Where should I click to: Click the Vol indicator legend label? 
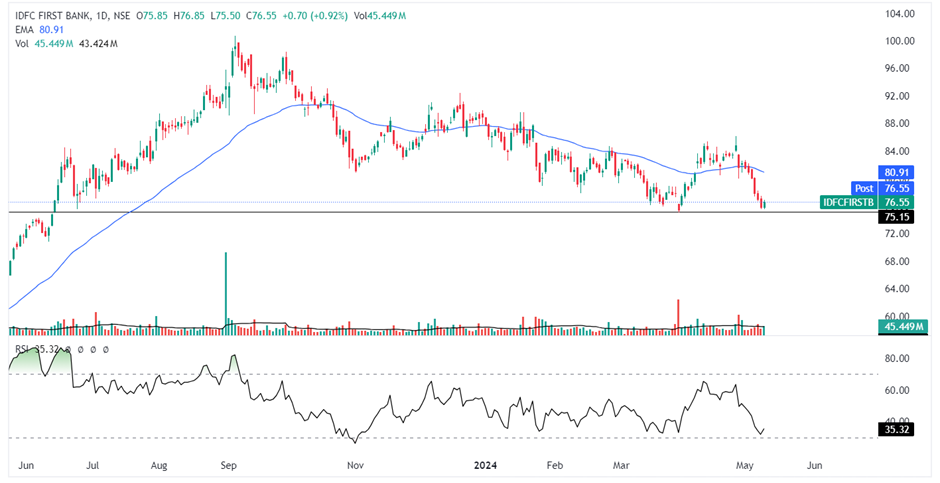[22, 44]
